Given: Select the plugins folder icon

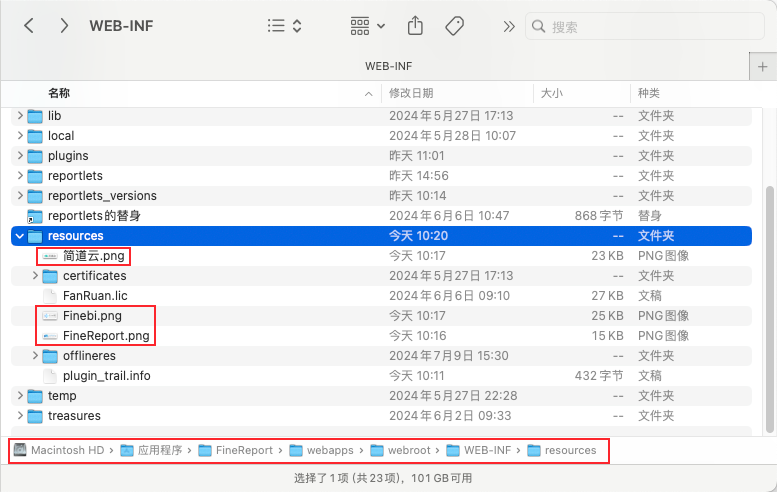Looking at the screenshot, I should [x=35, y=157].
